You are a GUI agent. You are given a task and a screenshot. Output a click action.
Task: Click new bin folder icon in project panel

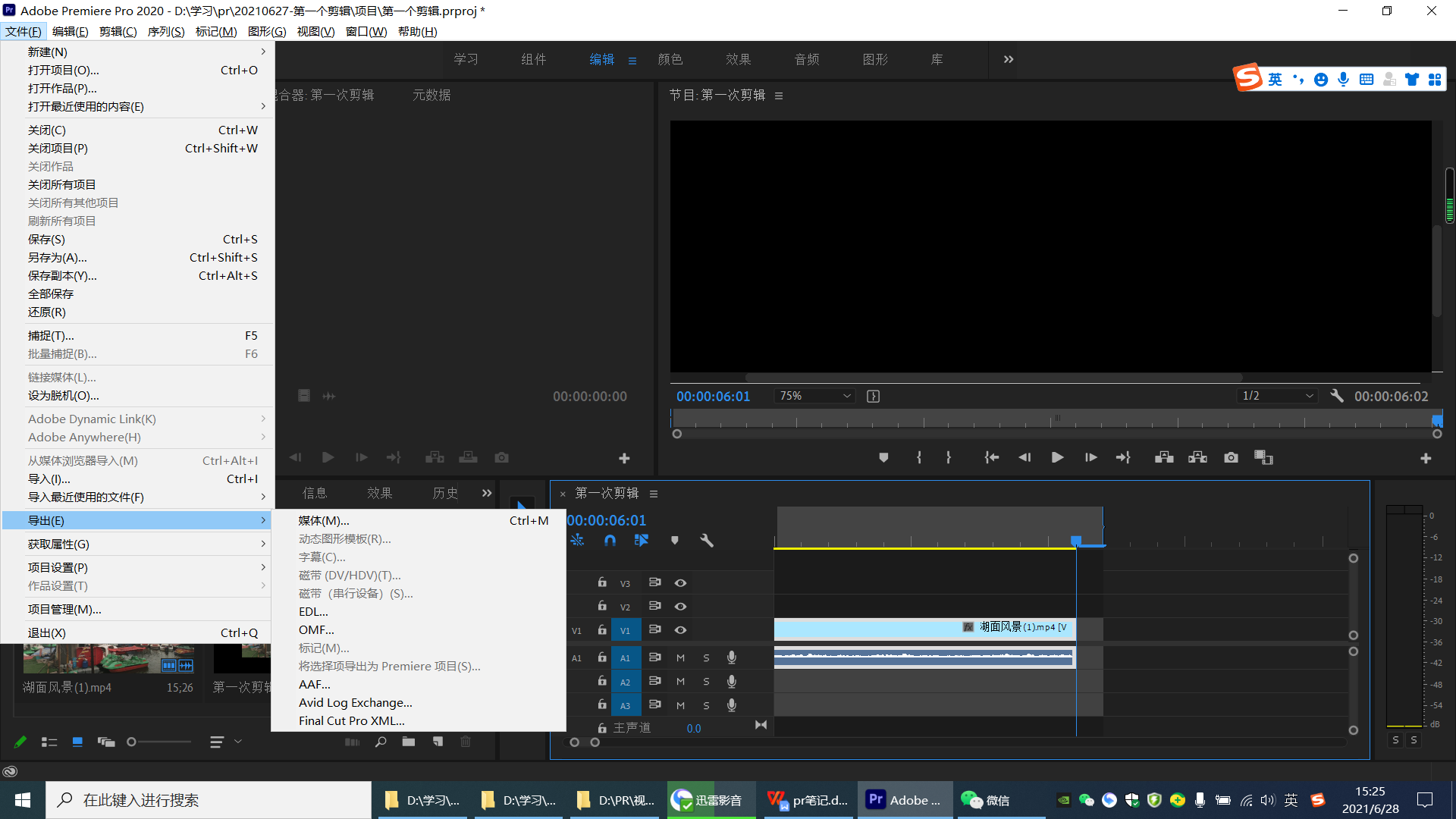409,742
